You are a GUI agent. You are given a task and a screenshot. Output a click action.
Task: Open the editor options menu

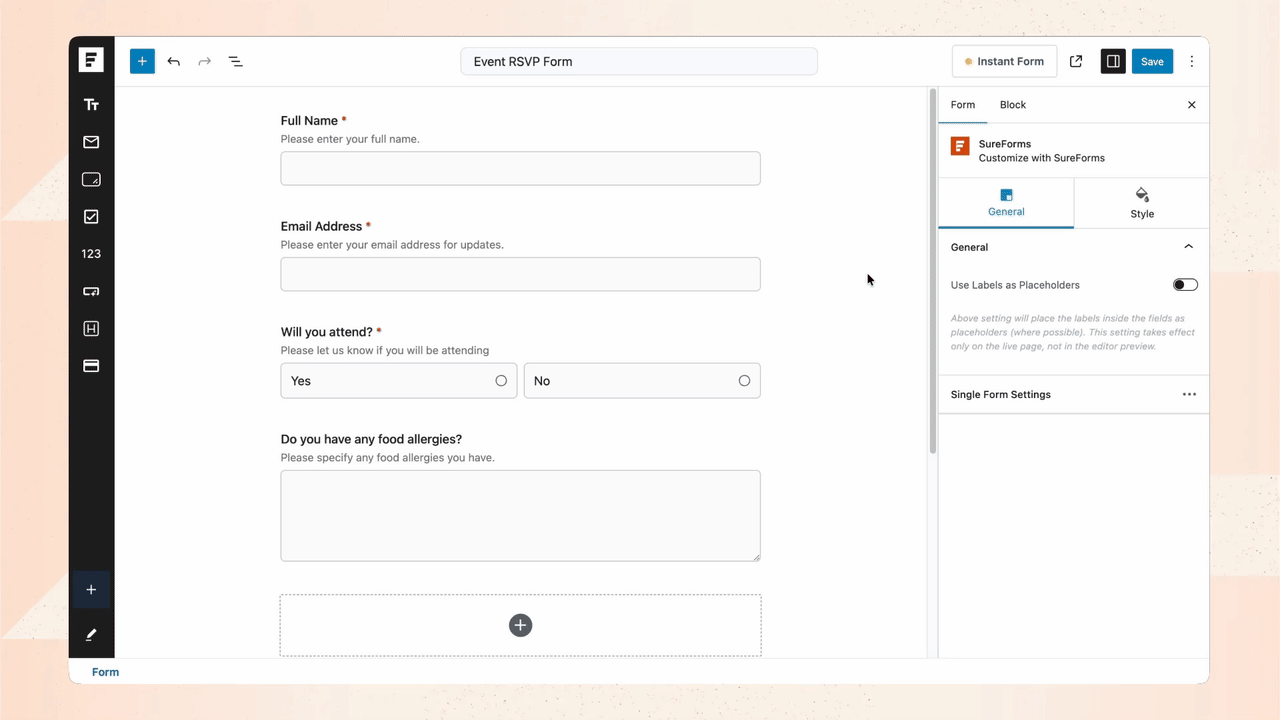pyautogui.click(x=1192, y=61)
